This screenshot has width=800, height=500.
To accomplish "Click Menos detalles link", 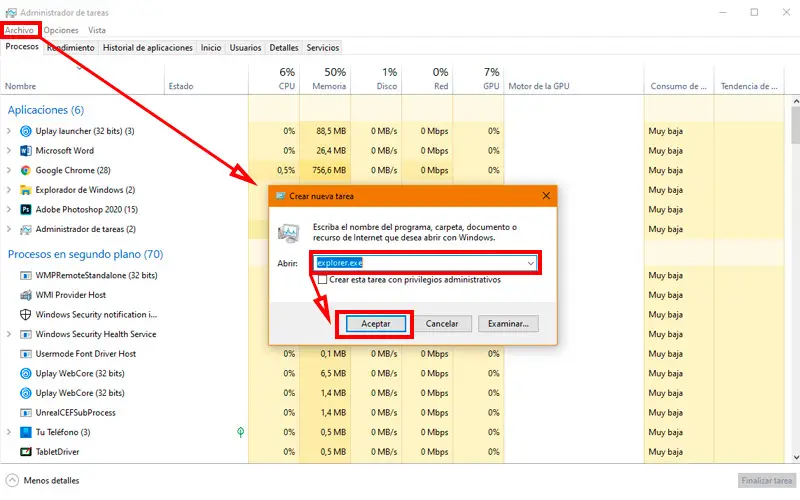I will coord(52,480).
